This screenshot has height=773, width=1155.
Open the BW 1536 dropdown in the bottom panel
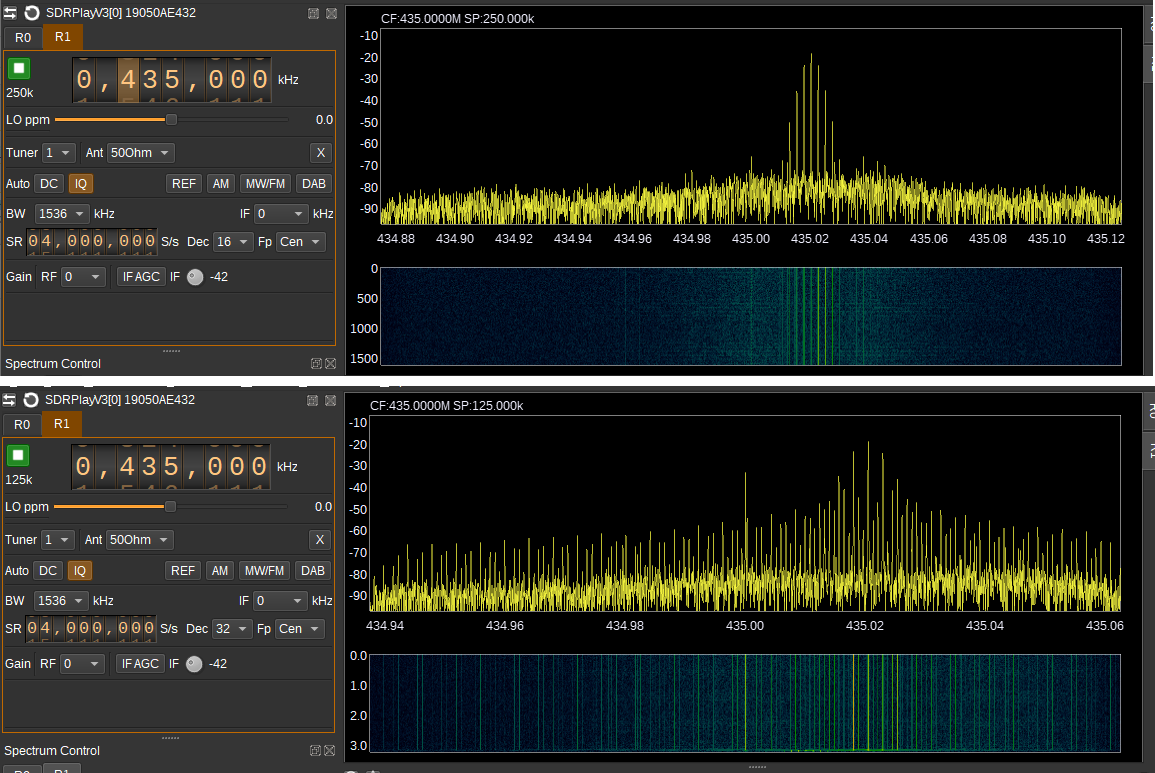point(61,601)
